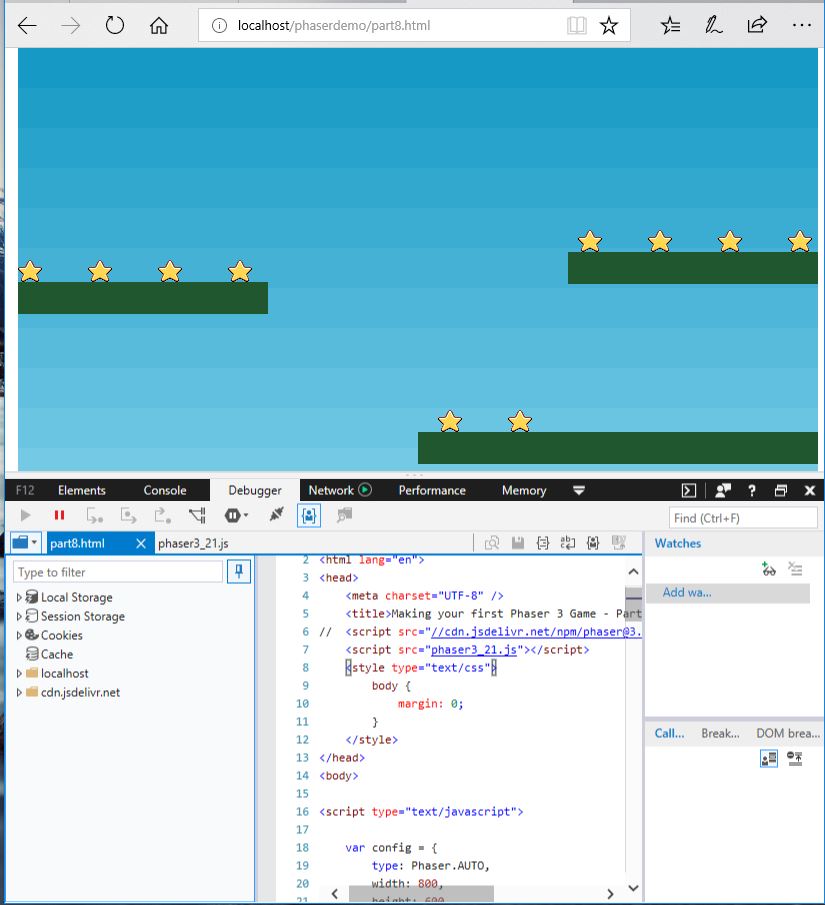Click the browser Refresh icon
The height and width of the screenshot is (905, 825).
(114, 25)
